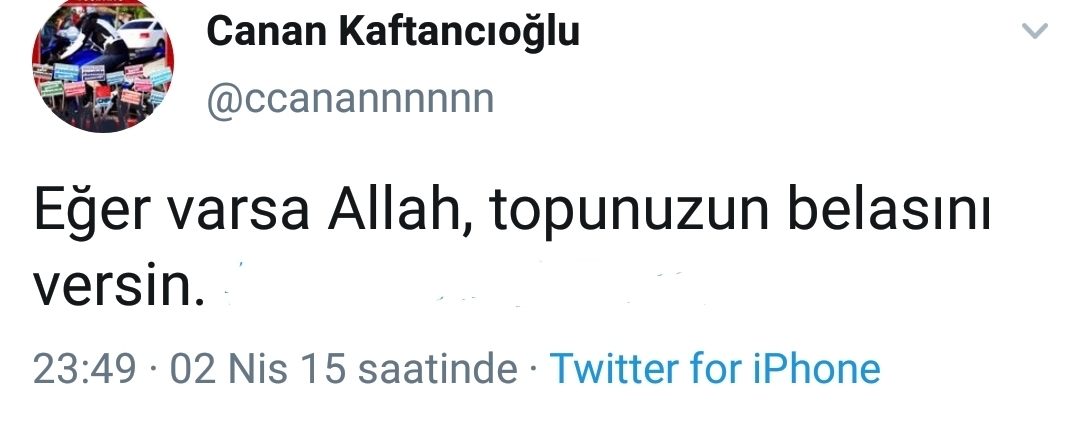
Task: Click the date 02 Nis 15
Action: point(258,368)
